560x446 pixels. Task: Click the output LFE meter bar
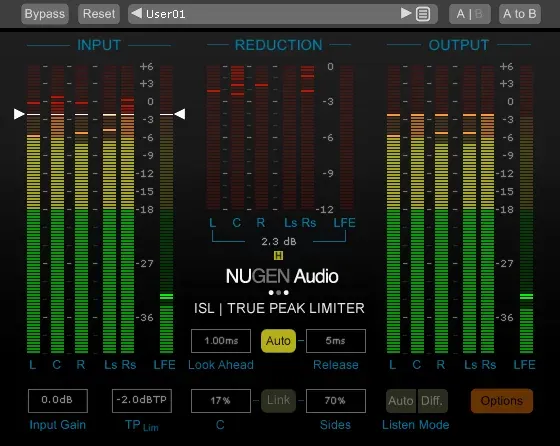click(526, 209)
